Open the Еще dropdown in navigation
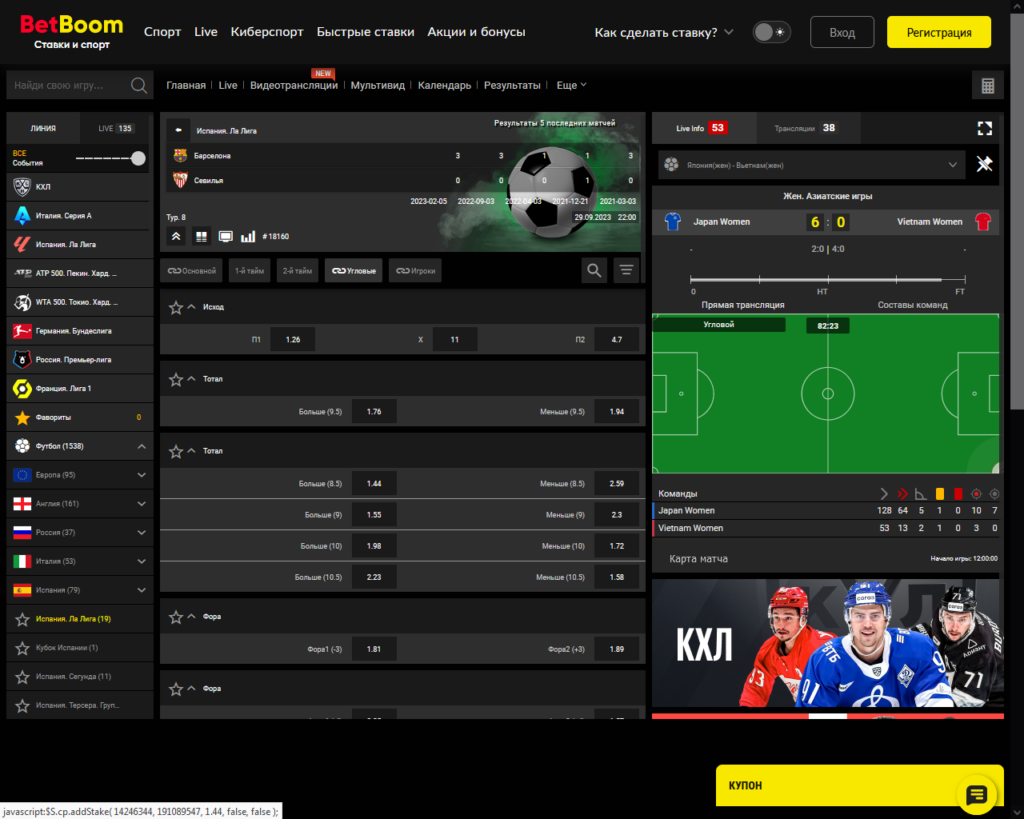This screenshot has height=819, width=1024. pos(571,86)
